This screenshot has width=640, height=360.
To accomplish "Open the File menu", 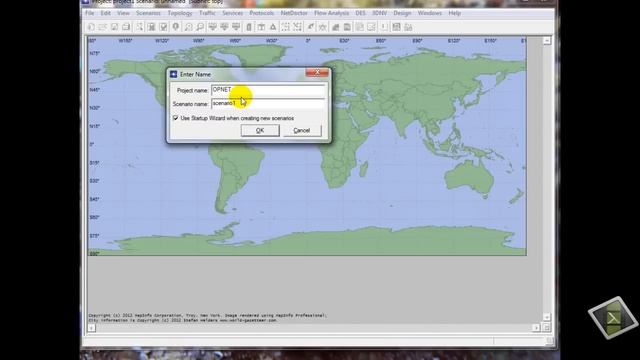I will (x=89, y=13).
